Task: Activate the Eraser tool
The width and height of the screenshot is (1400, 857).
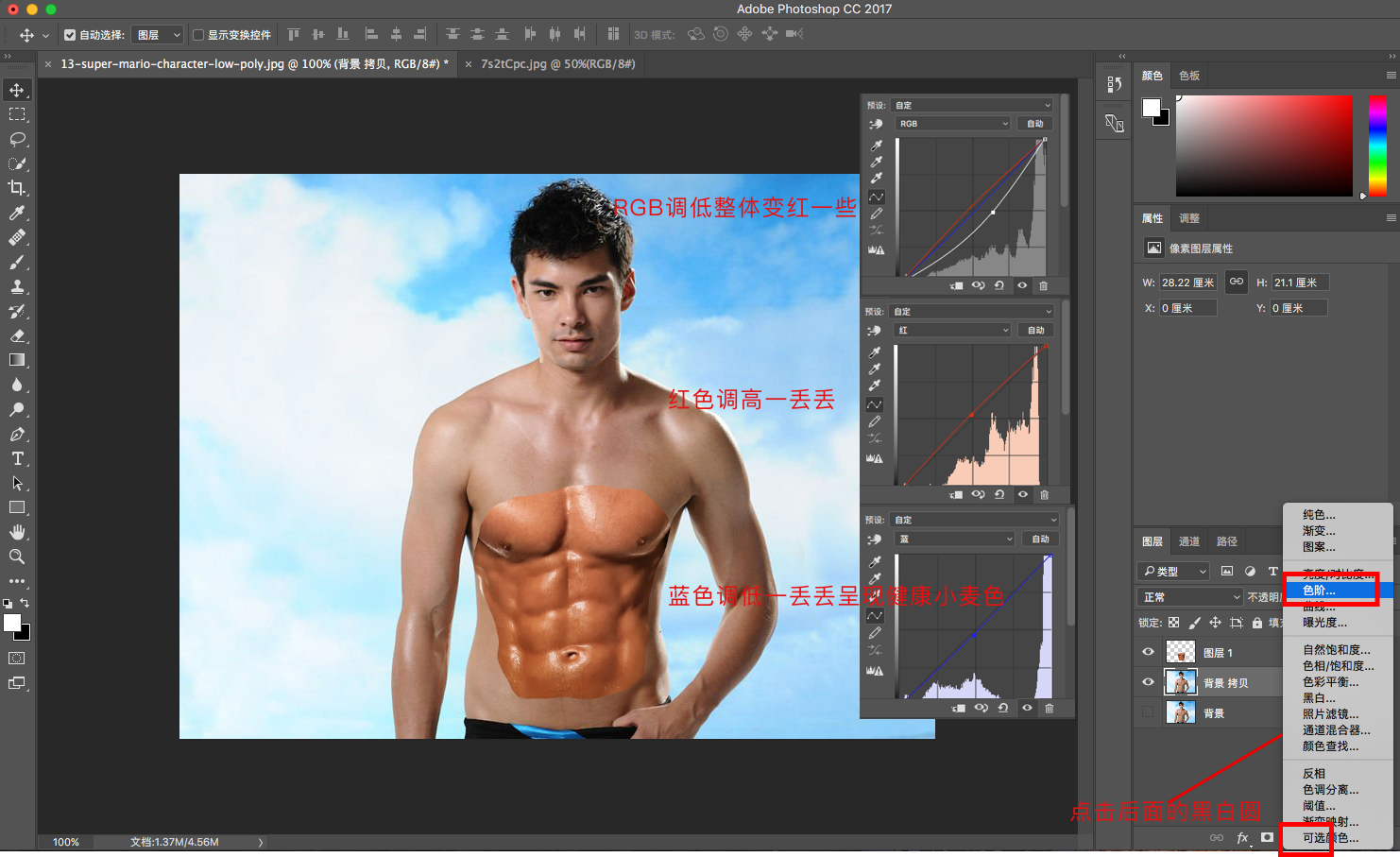Action: point(17,335)
